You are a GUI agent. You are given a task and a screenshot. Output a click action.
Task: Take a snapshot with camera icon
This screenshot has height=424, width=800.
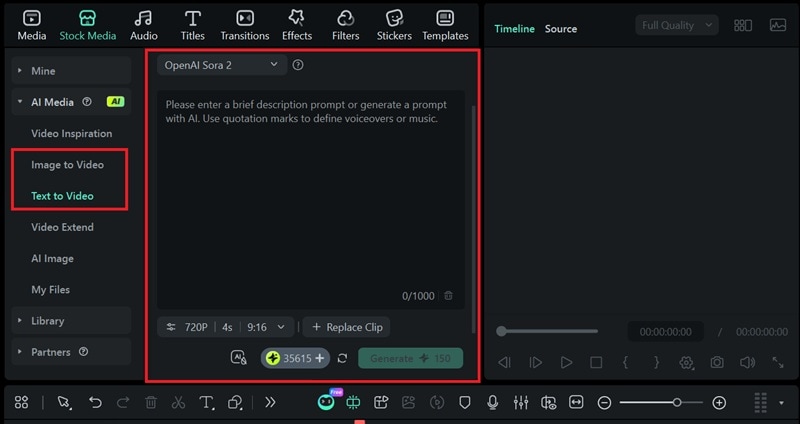click(x=717, y=362)
